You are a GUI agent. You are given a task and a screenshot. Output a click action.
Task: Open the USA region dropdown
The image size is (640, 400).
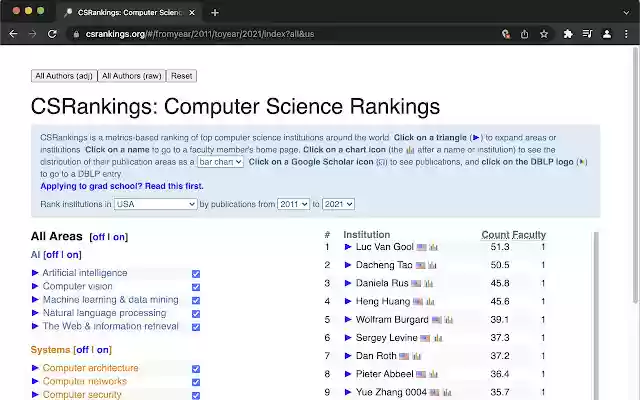tap(156, 204)
